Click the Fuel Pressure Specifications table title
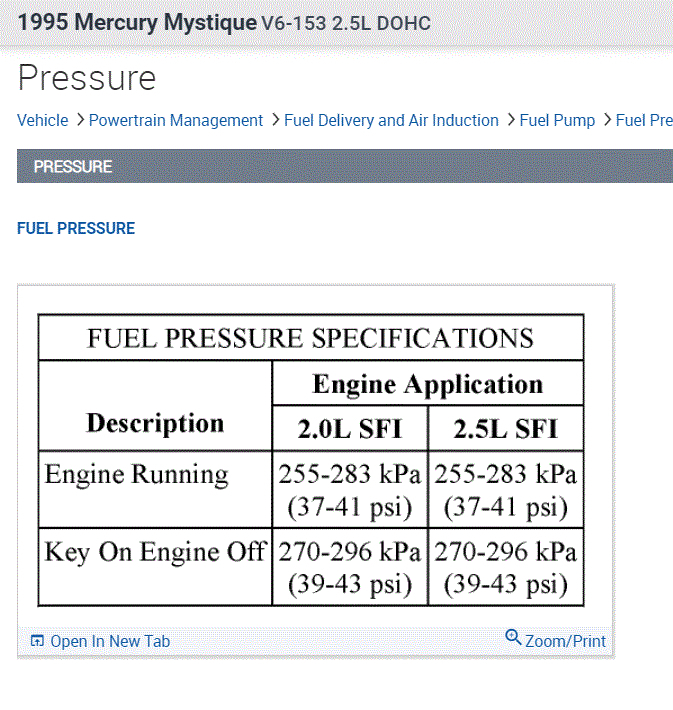The width and height of the screenshot is (673, 710). (x=310, y=337)
